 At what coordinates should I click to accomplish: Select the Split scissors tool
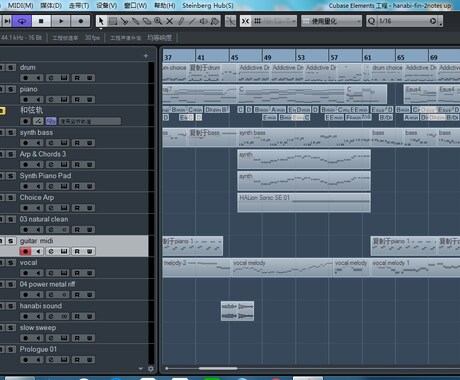pyautogui.click(x=124, y=21)
